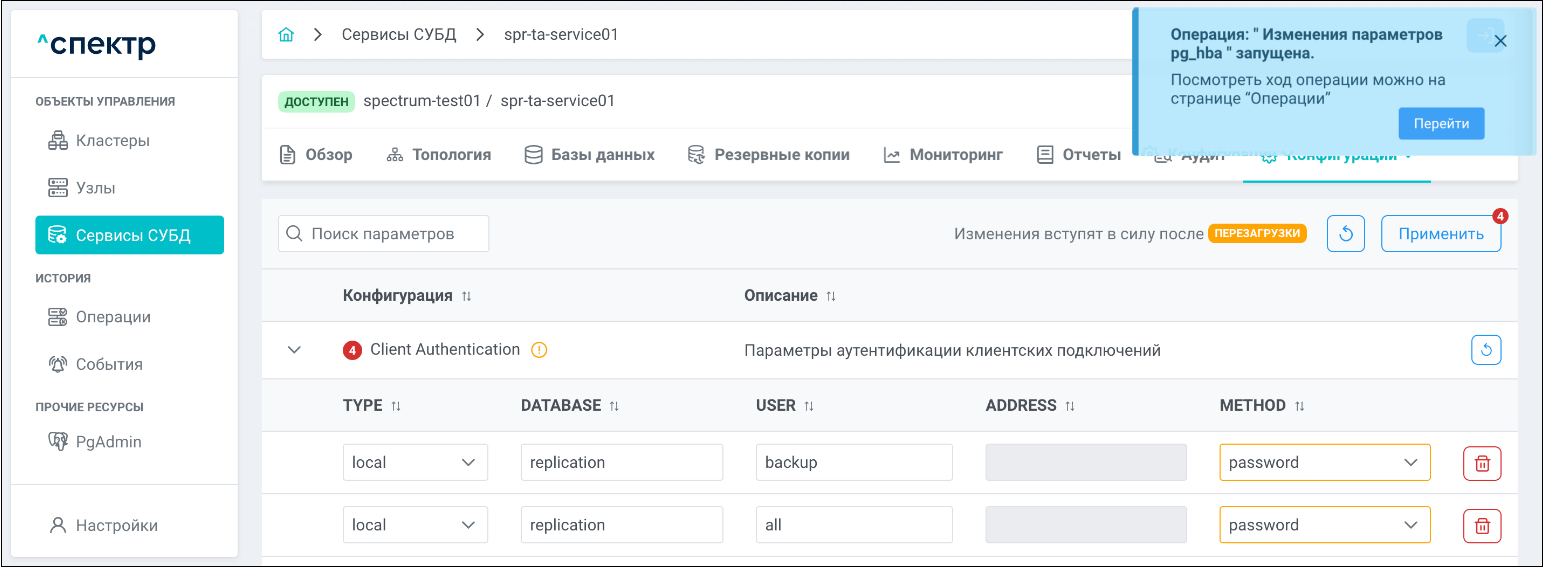Focus the Поиск параметров search field
Viewport: 1544px width, 567px height.
[383, 234]
